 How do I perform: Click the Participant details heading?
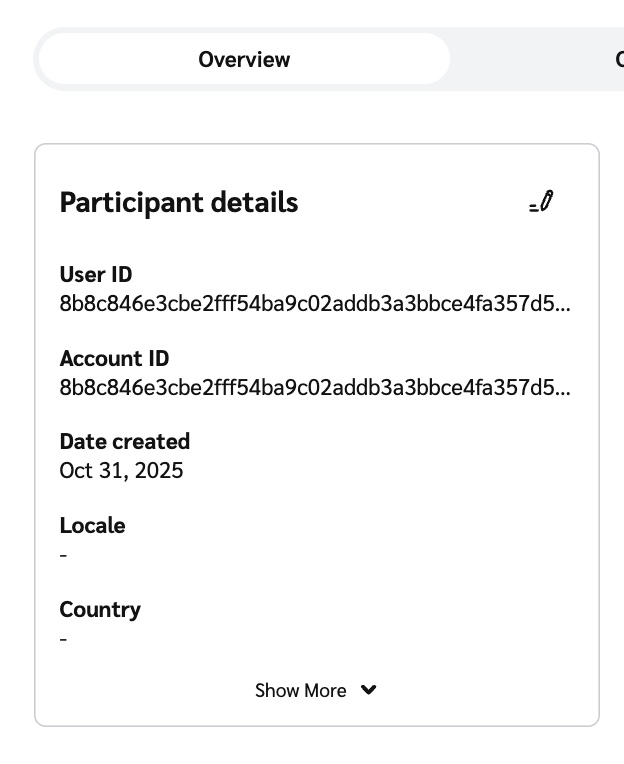tap(179, 202)
